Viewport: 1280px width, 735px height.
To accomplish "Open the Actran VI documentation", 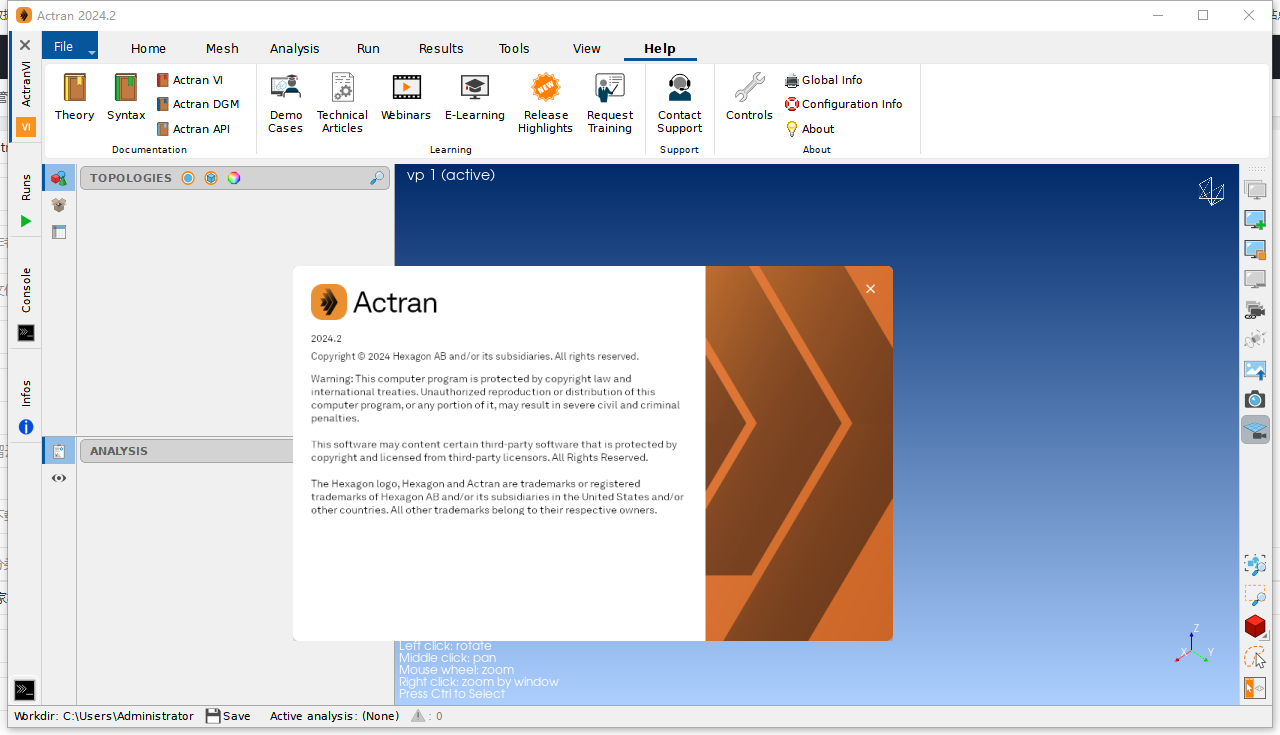I will (190, 80).
